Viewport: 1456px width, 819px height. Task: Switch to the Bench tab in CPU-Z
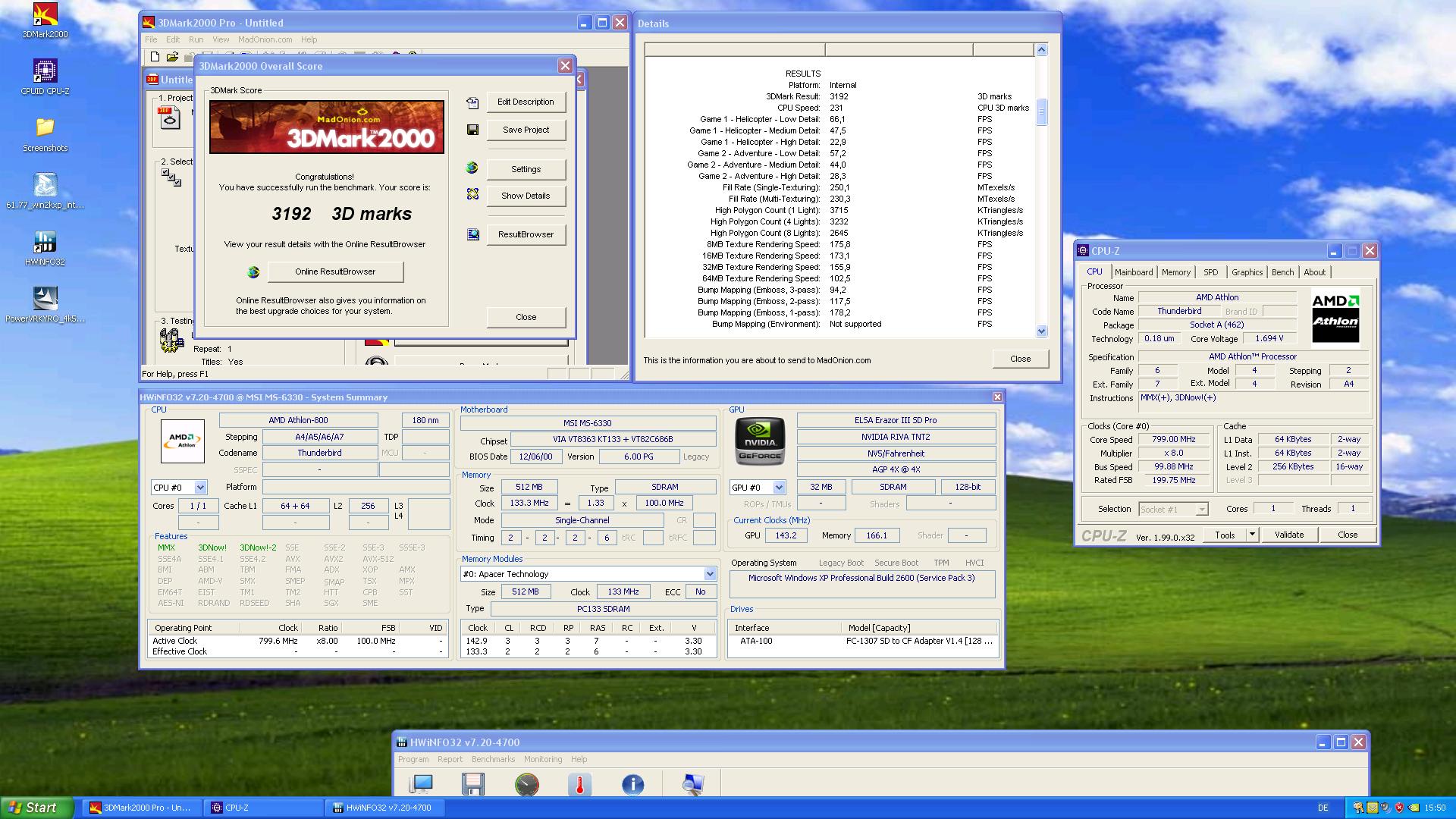(x=1282, y=272)
